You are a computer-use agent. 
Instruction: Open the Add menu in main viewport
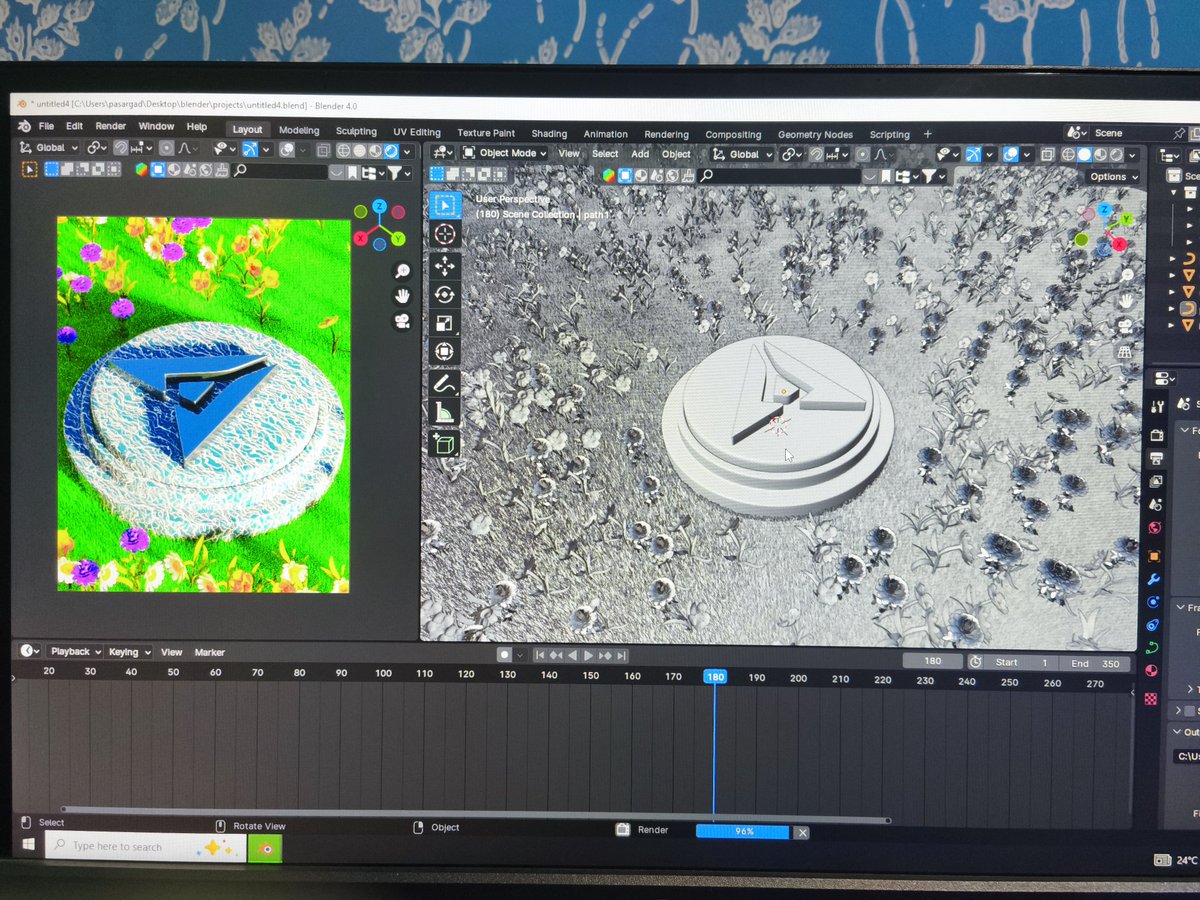click(x=640, y=153)
